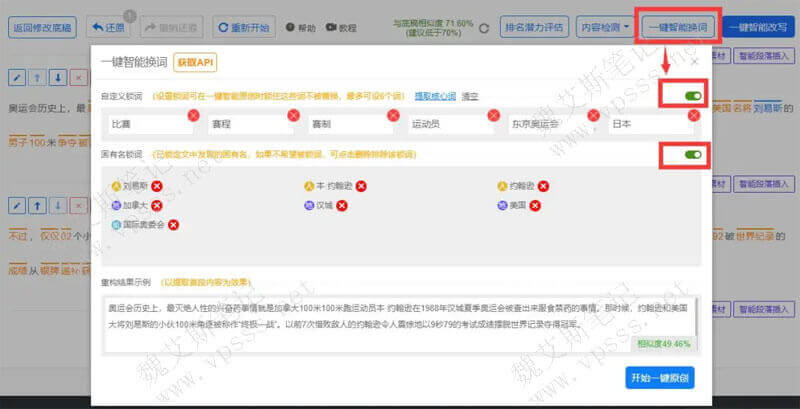Delete the 国际奥委会 proper noun

pos(173,225)
